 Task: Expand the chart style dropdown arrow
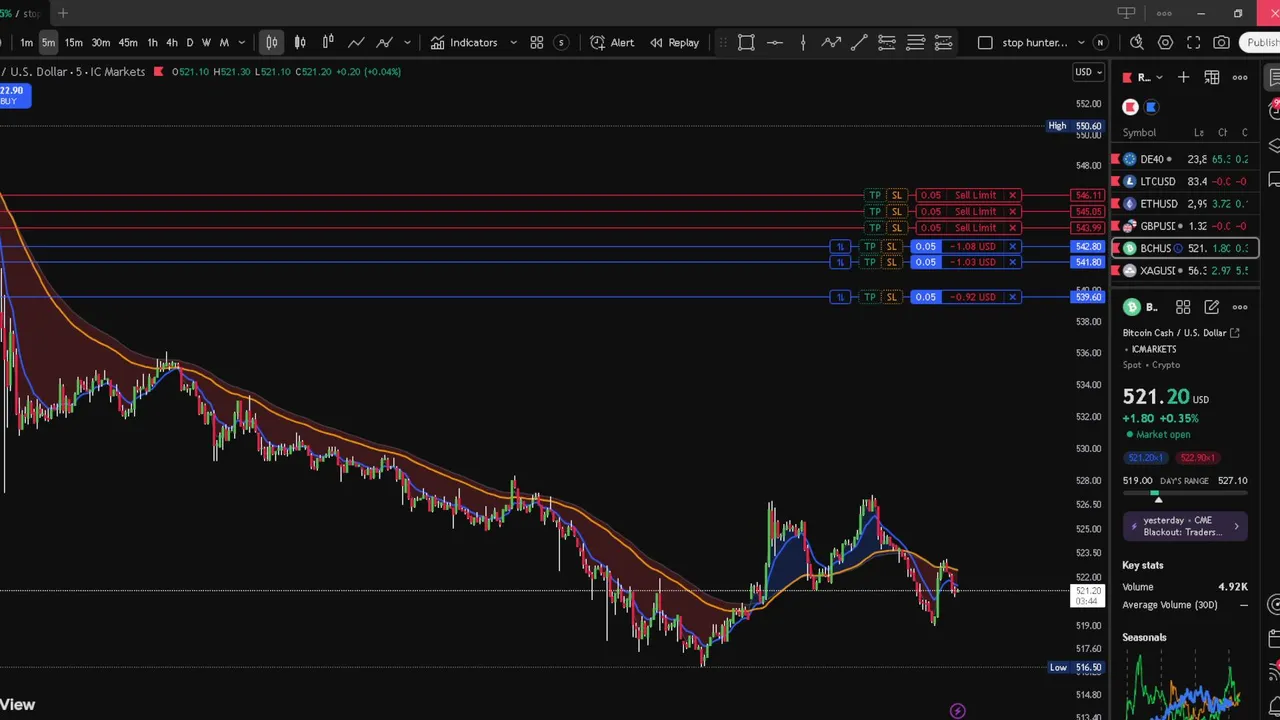click(x=407, y=42)
